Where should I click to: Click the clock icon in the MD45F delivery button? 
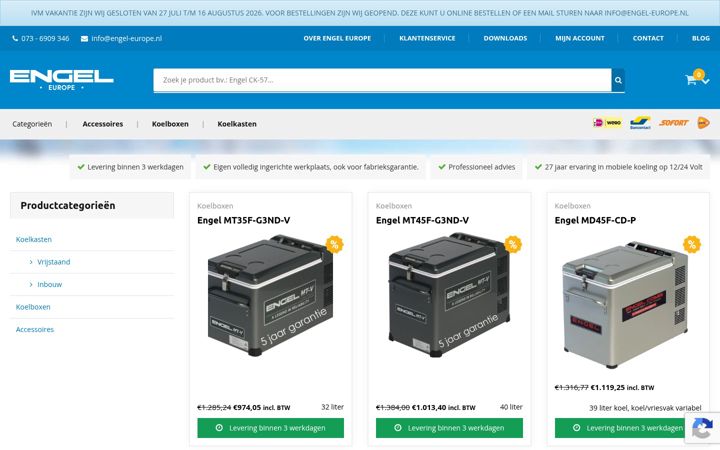[x=576, y=428]
